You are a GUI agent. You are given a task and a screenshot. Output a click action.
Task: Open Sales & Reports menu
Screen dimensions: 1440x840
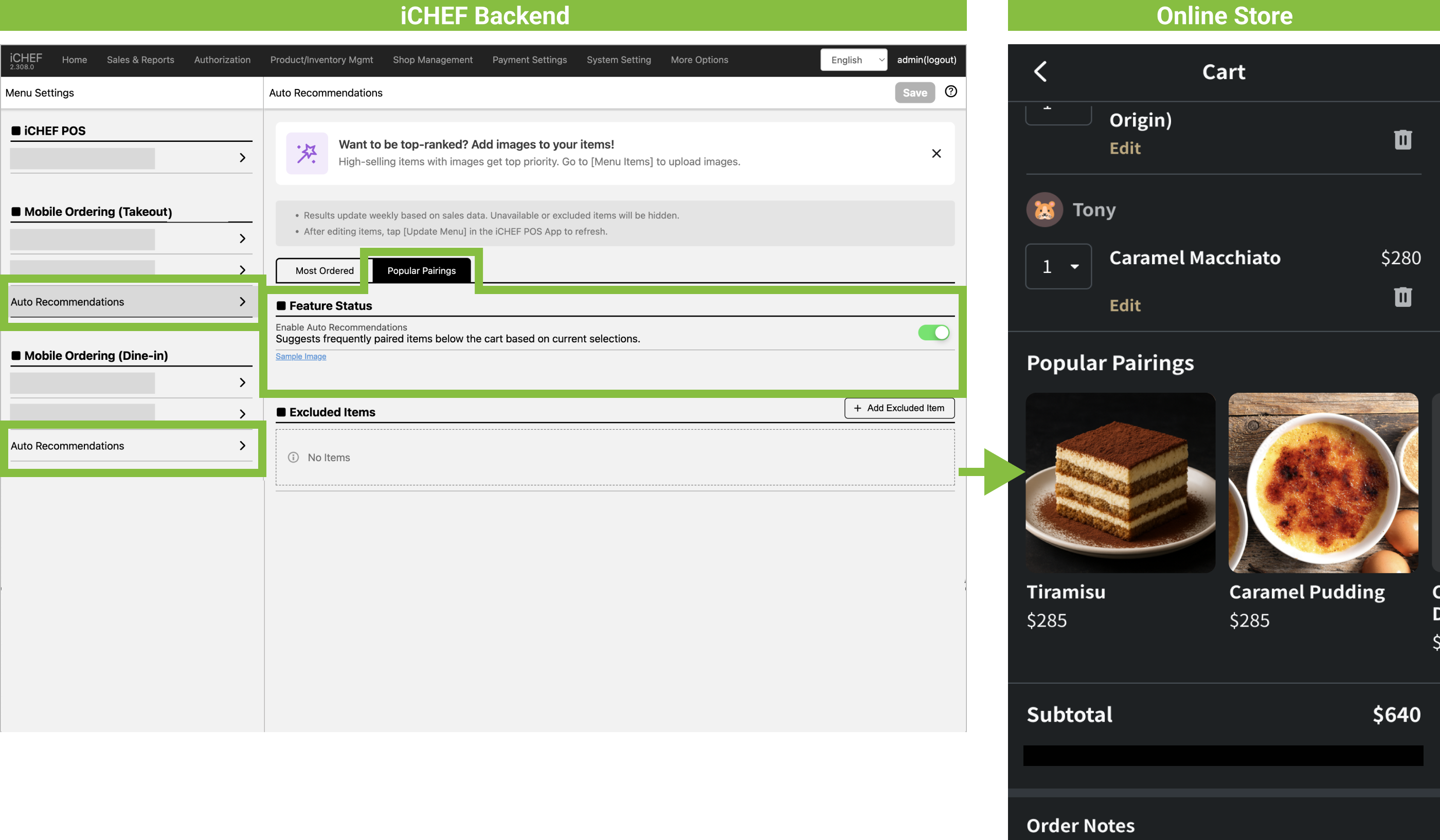pos(140,60)
